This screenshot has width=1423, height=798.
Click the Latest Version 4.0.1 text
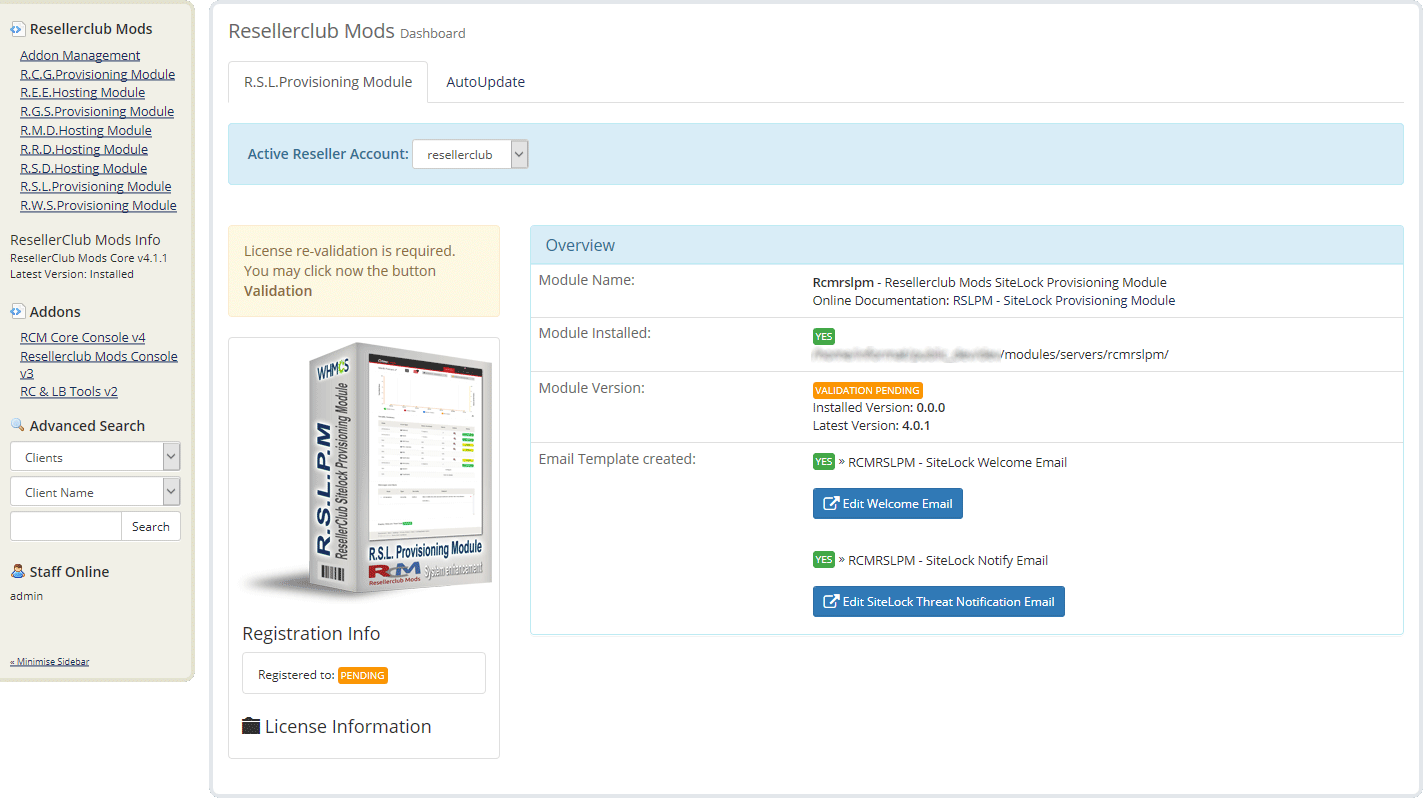pyautogui.click(x=872, y=425)
